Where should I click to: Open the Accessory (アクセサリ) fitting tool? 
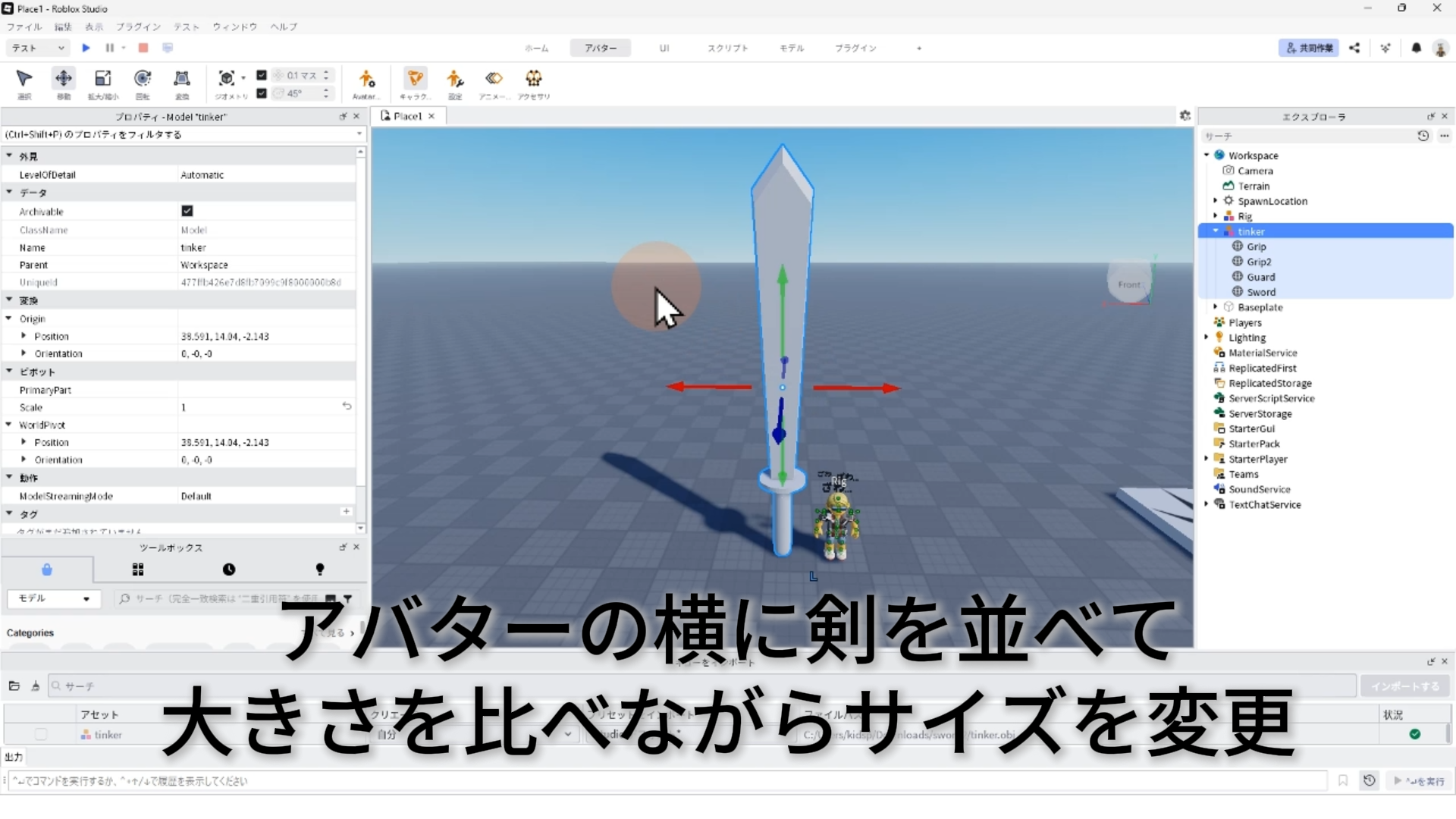[x=534, y=78]
